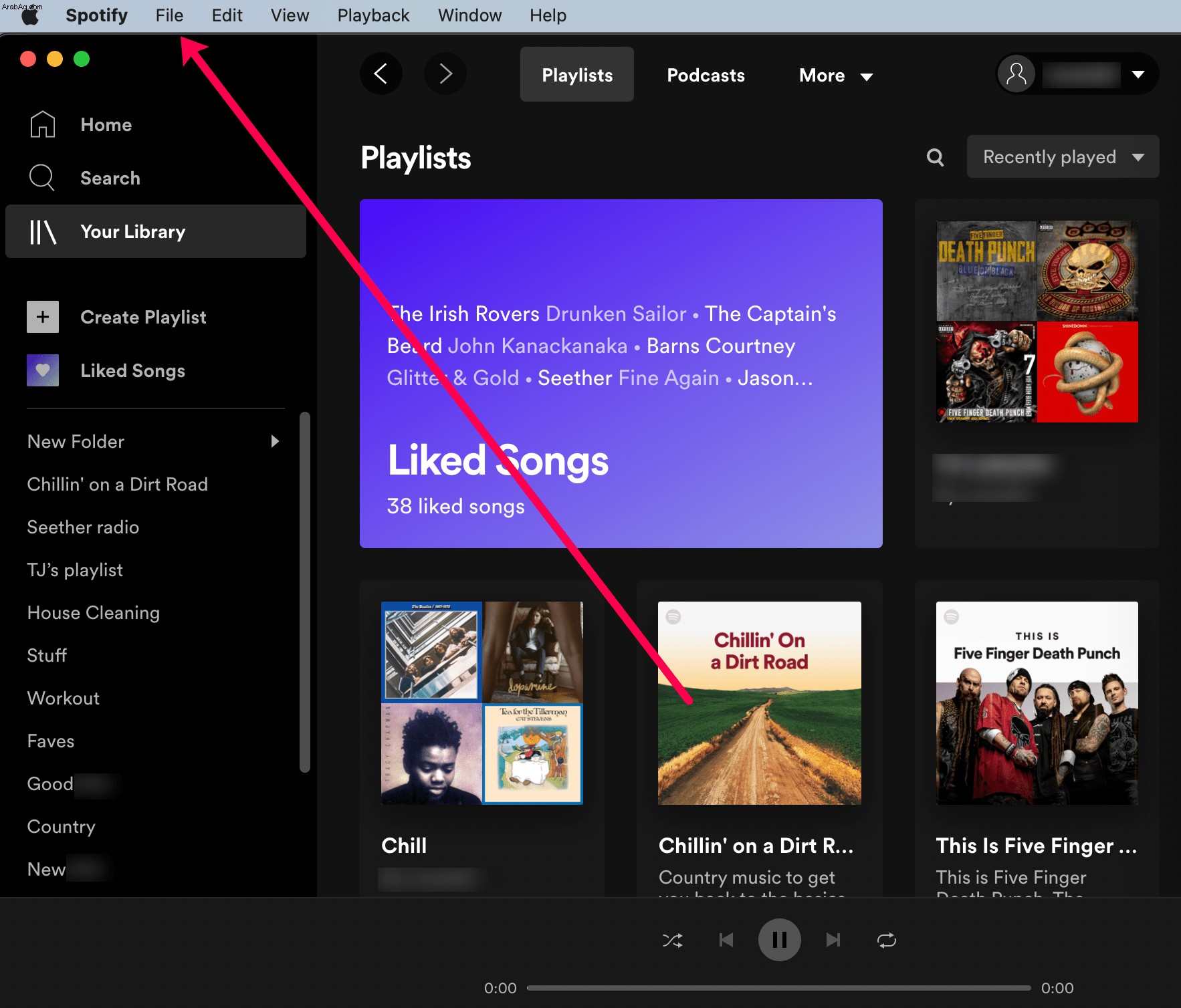Open Workout playlist

(63, 698)
